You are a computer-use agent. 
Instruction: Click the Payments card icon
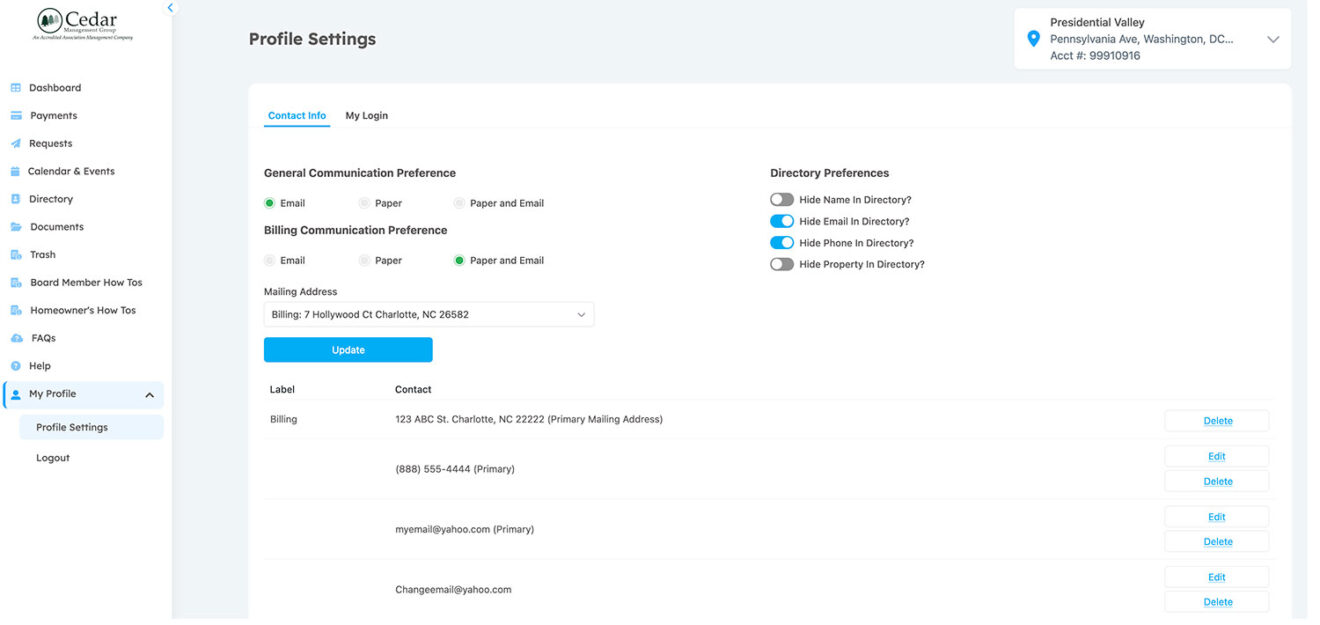(16, 116)
